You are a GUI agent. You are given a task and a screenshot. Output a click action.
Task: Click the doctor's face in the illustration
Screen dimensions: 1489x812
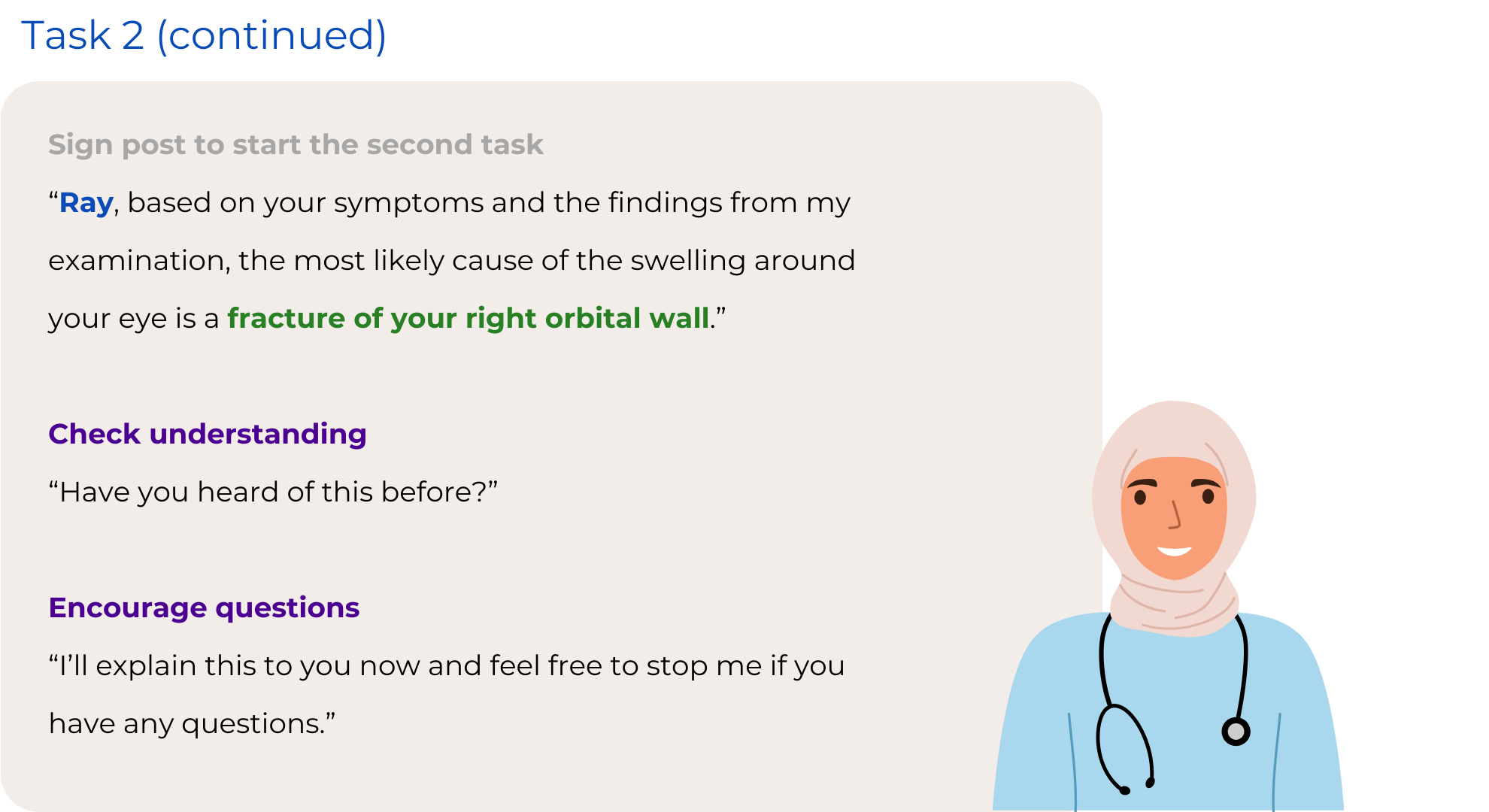point(1173,517)
